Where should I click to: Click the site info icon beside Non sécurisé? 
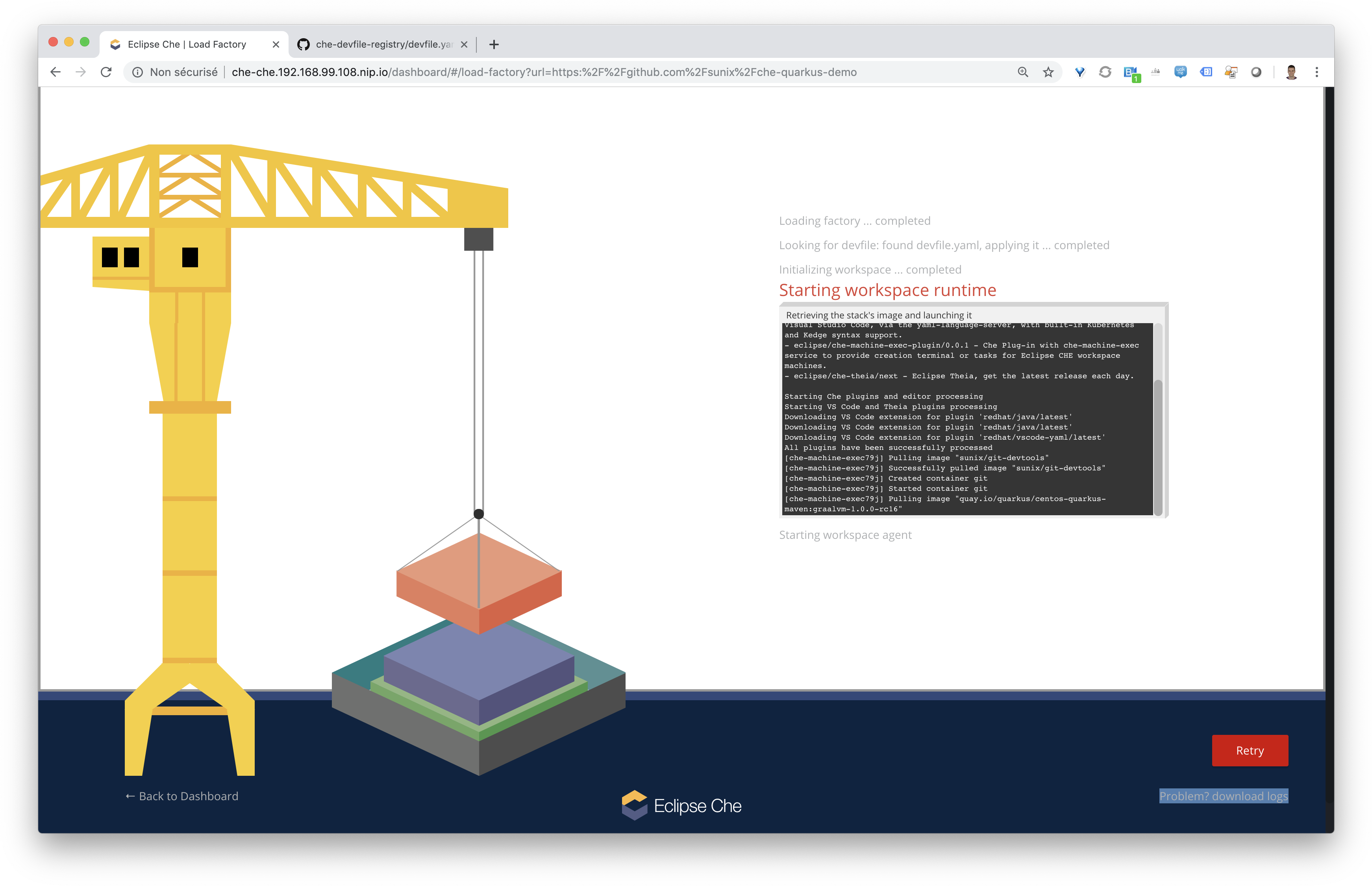pos(137,72)
